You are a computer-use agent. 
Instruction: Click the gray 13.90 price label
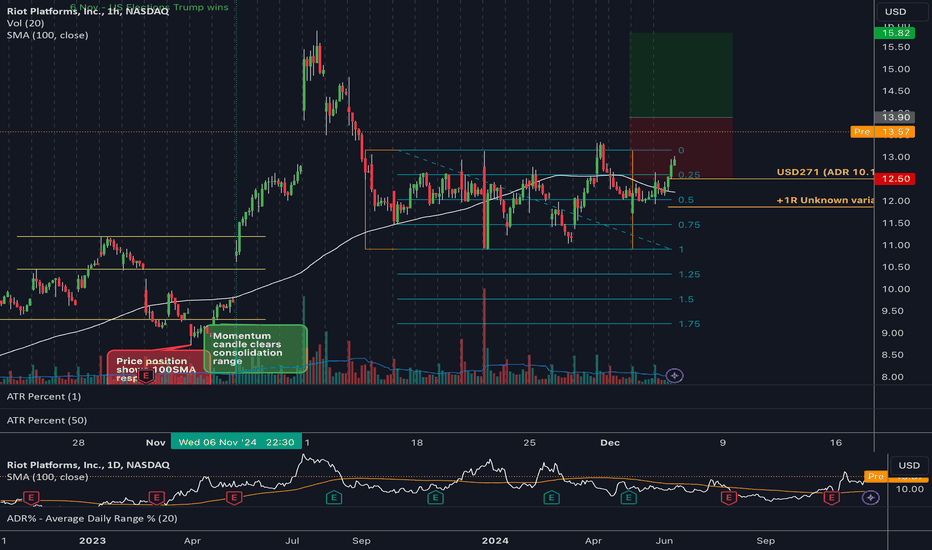pos(895,117)
